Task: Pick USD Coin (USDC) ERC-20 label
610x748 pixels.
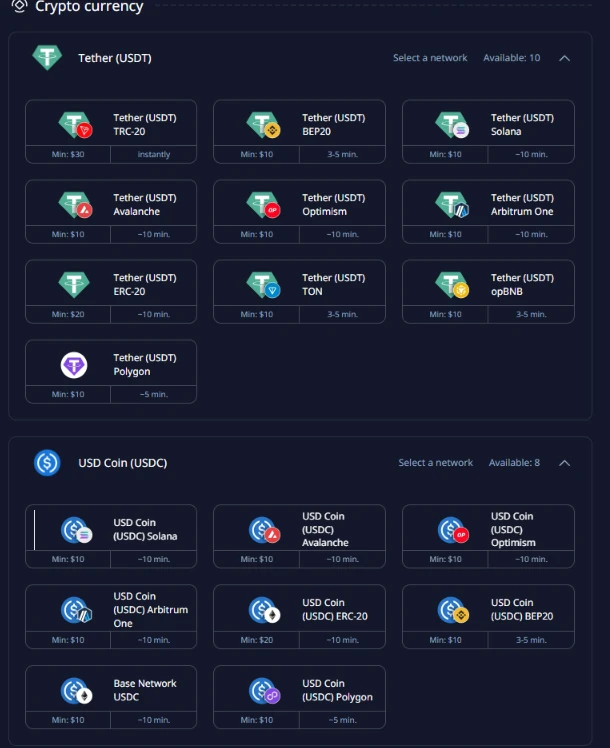Action: tap(335, 610)
